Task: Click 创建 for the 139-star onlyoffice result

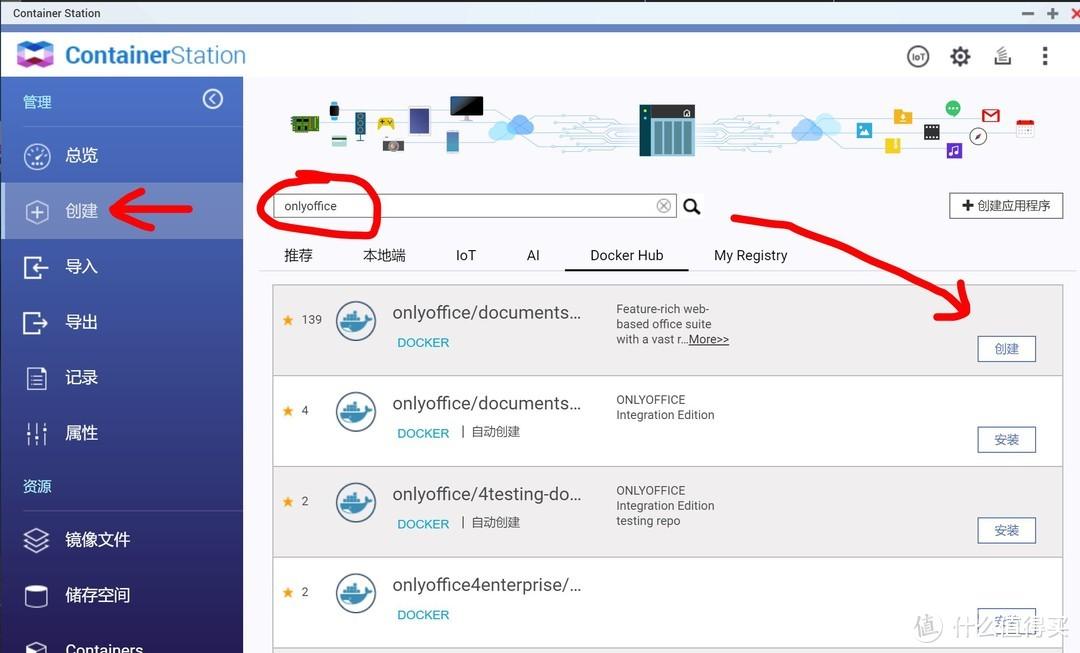Action: 1006,349
